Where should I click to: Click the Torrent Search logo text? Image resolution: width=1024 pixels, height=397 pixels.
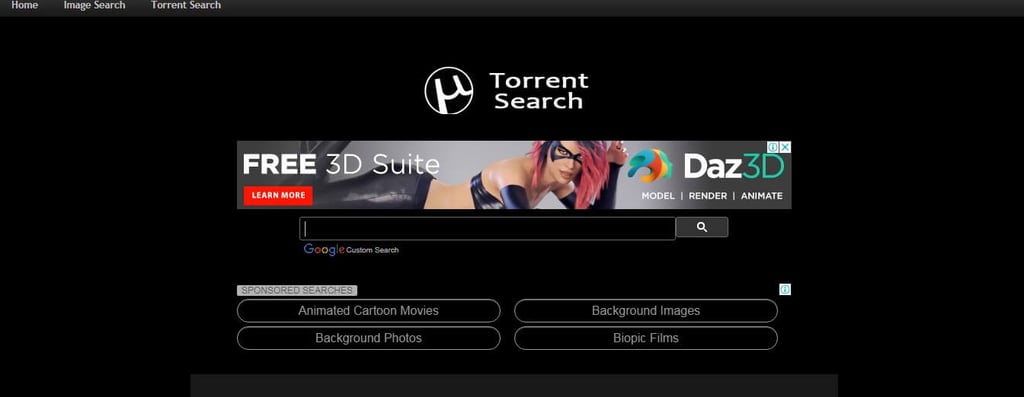click(539, 91)
